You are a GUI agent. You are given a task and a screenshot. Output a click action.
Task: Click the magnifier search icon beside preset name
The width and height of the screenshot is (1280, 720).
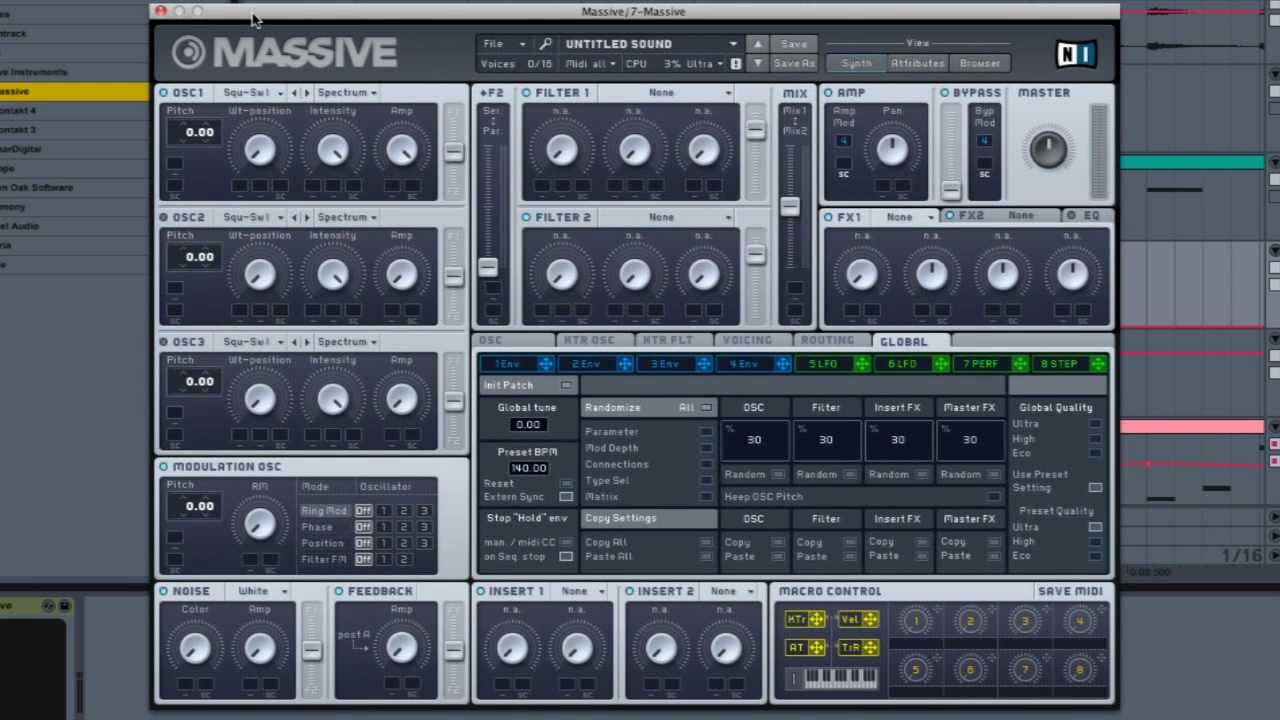click(545, 44)
